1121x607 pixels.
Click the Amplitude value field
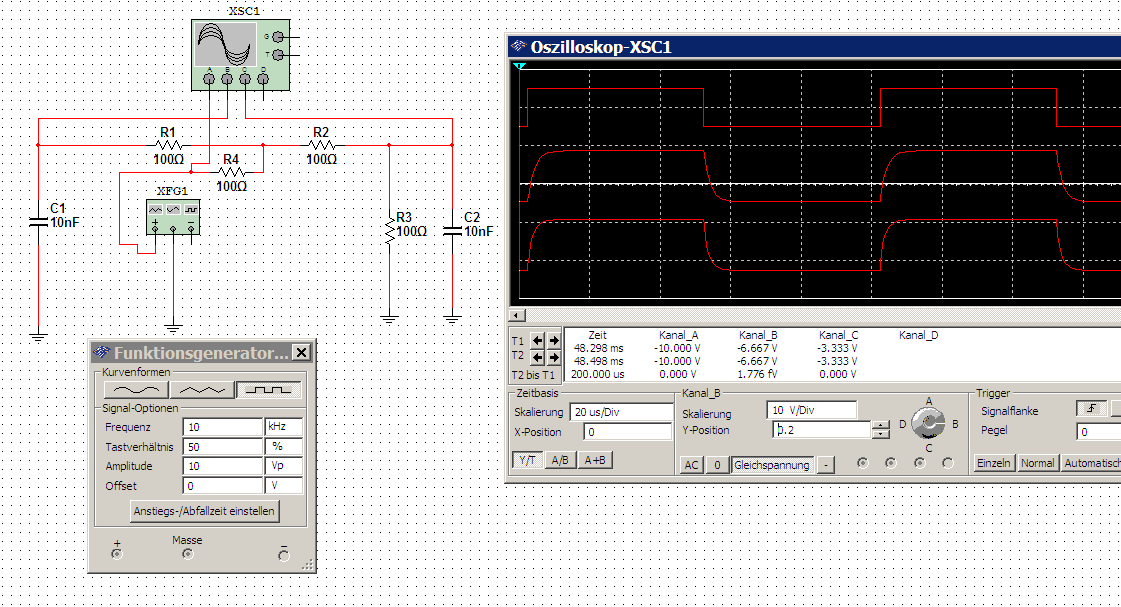pyautogui.click(x=222, y=465)
